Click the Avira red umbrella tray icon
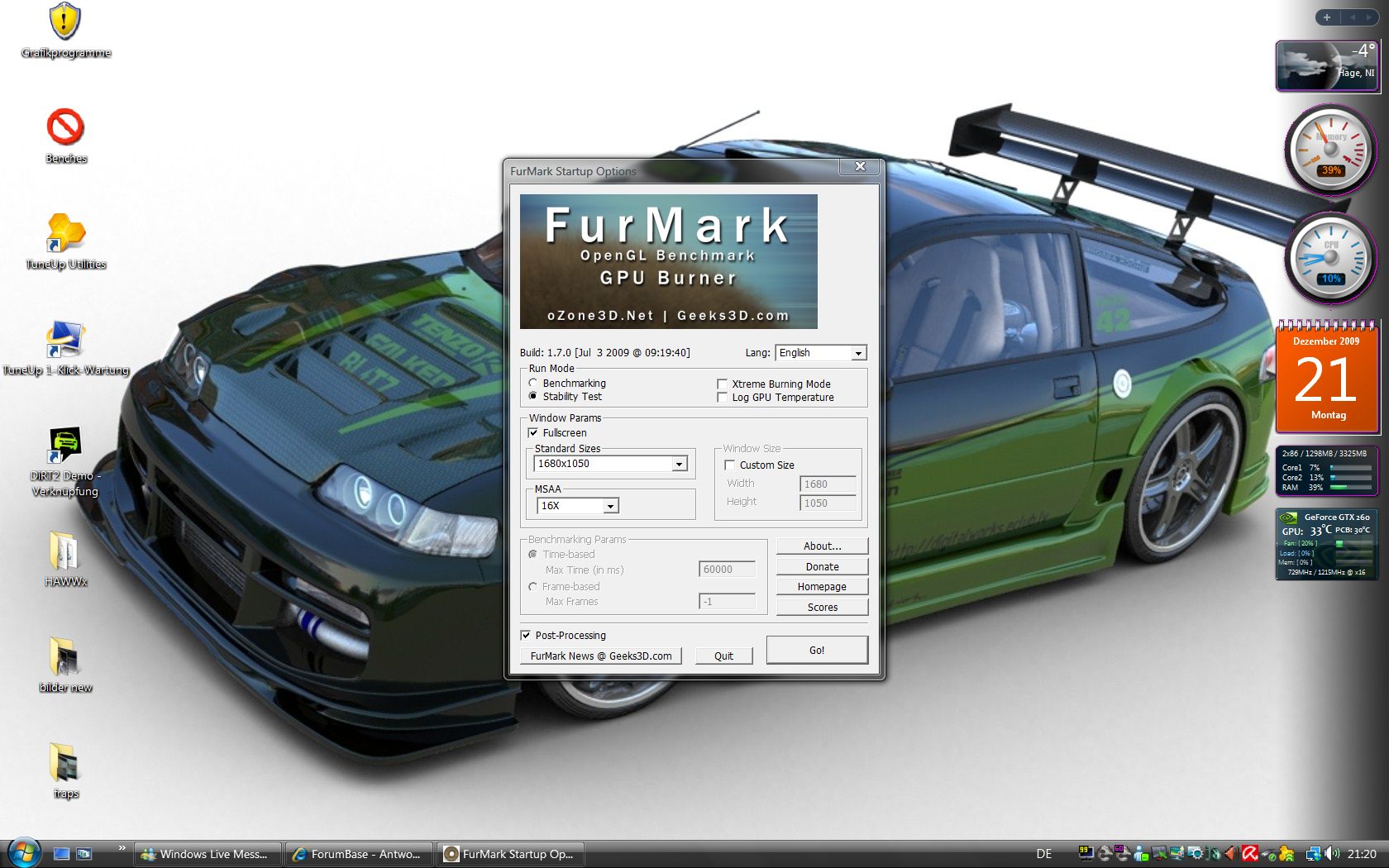The width and height of the screenshot is (1389, 868). coord(1250,854)
